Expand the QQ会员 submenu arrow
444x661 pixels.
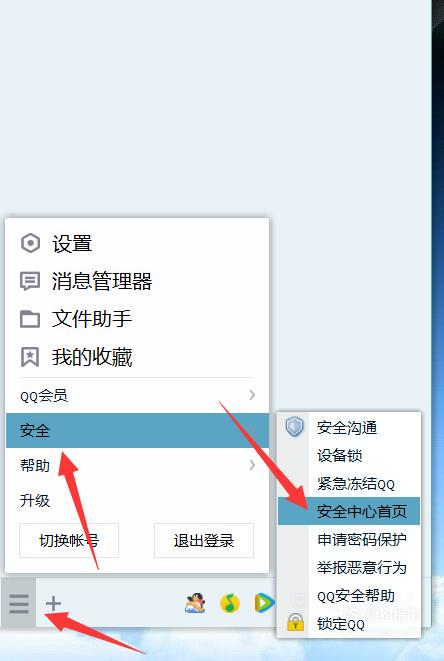point(252,395)
